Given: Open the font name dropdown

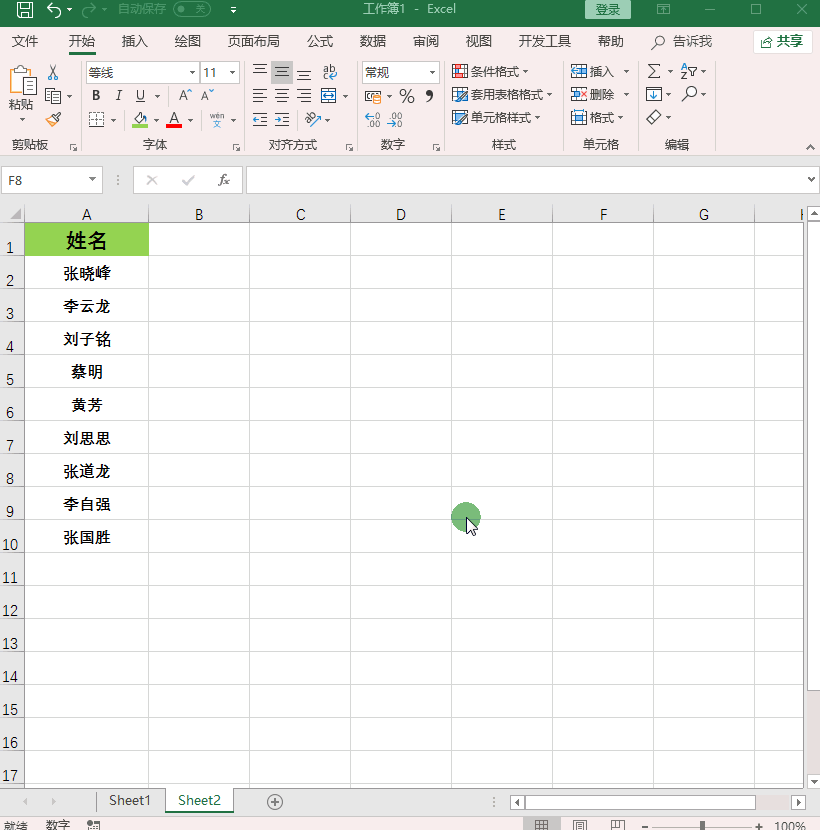Looking at the screenshot, I should (192, 73).
